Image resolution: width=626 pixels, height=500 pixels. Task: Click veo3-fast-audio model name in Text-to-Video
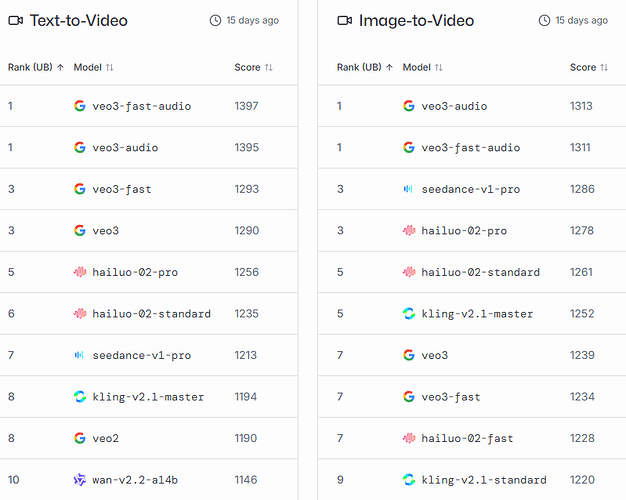point(142,106)
